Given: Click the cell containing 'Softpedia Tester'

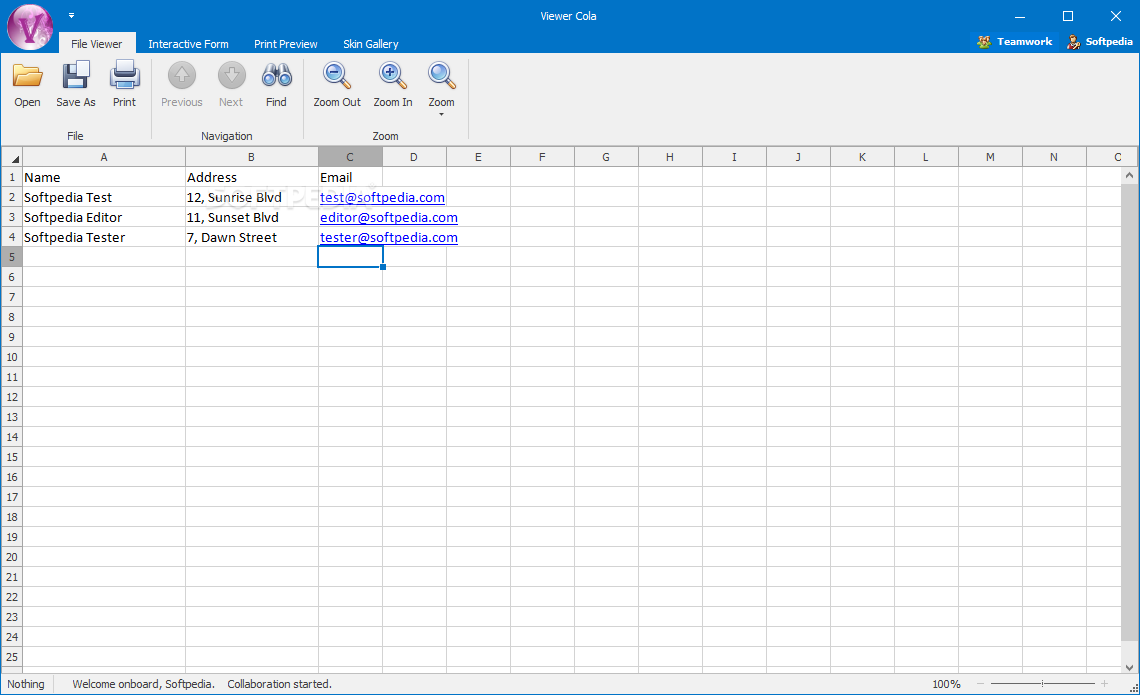Looking at the screenshot, I should coord(104,238).
